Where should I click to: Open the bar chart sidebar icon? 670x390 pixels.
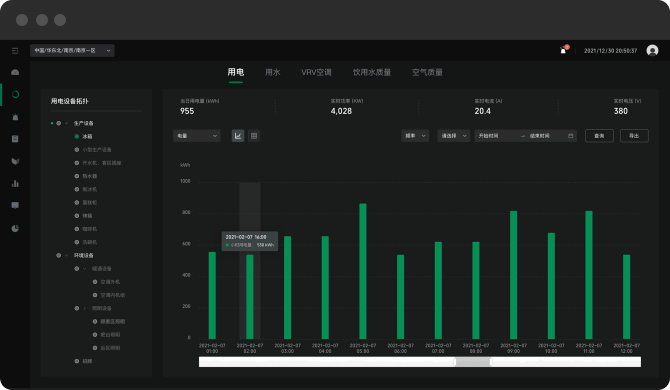(15, 183)
